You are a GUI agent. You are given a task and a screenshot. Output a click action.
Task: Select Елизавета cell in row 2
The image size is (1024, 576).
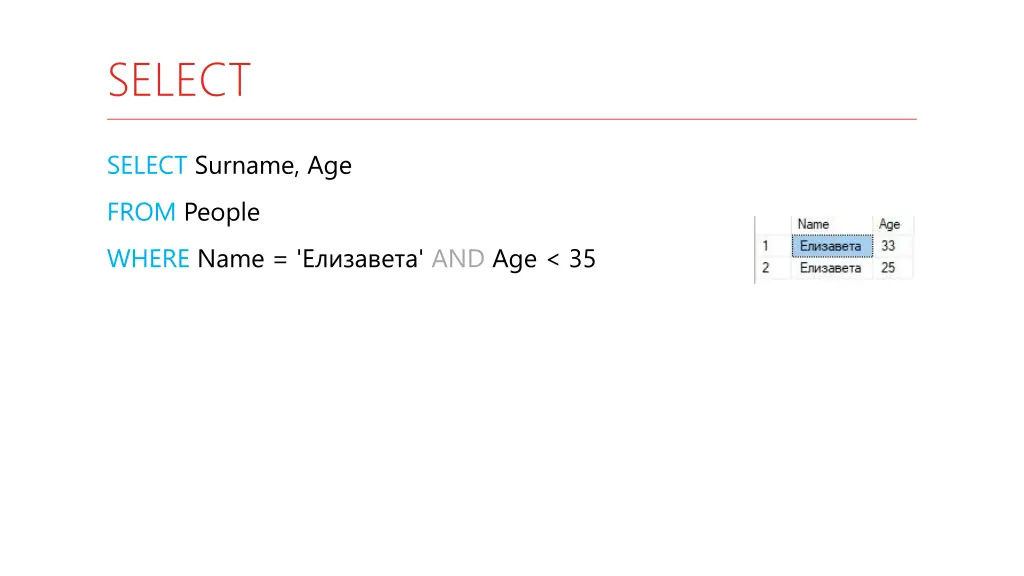pos(832,268)
